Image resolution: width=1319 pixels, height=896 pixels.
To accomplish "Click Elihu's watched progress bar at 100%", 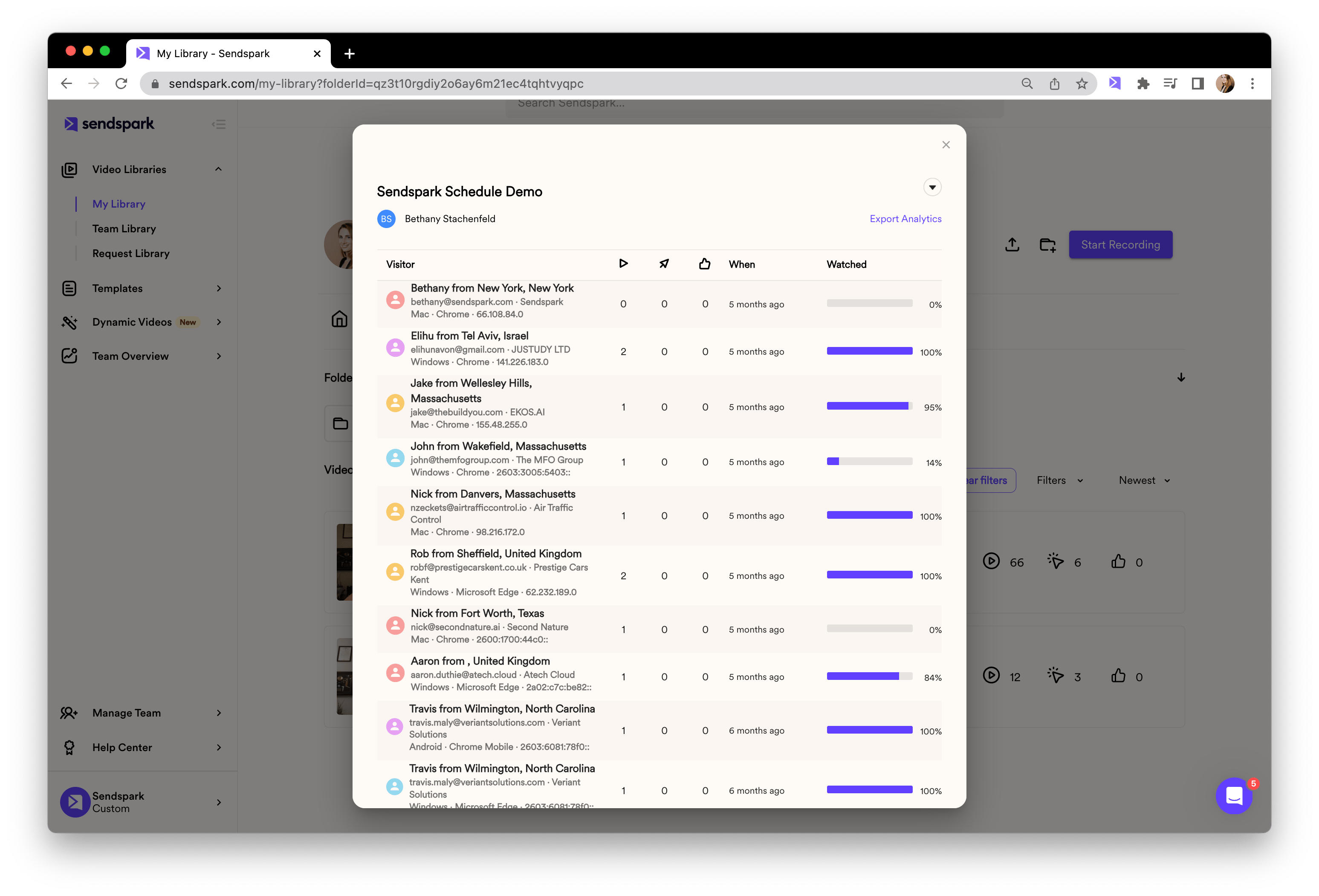I will 869,351.
